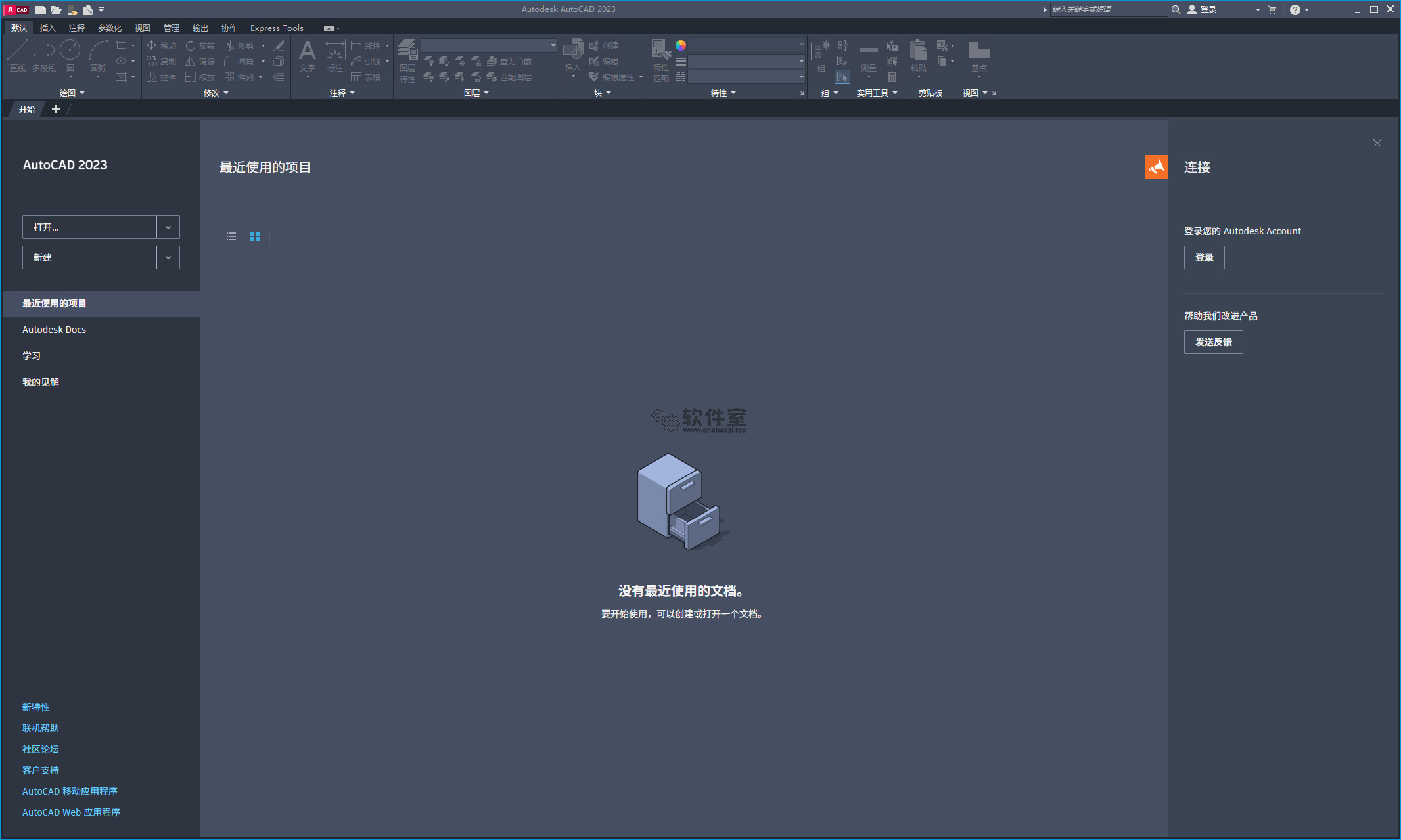Expand the Open button dropdown arrow

pyautogui.click(x=168, y=227)
